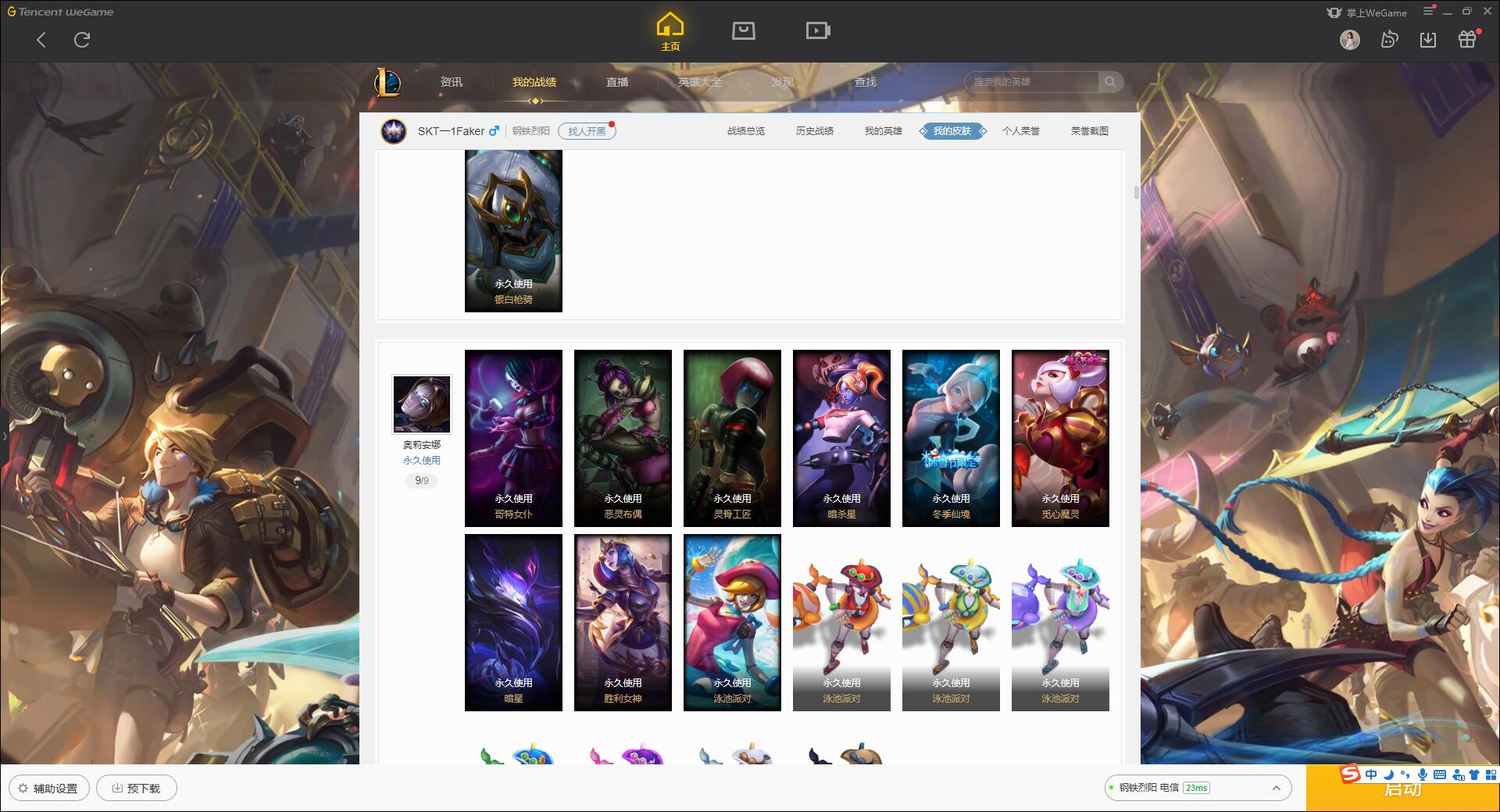Switch to the 我的战绩 tab
Viewport: 1500px width, 812px height.
click(534, 82)
